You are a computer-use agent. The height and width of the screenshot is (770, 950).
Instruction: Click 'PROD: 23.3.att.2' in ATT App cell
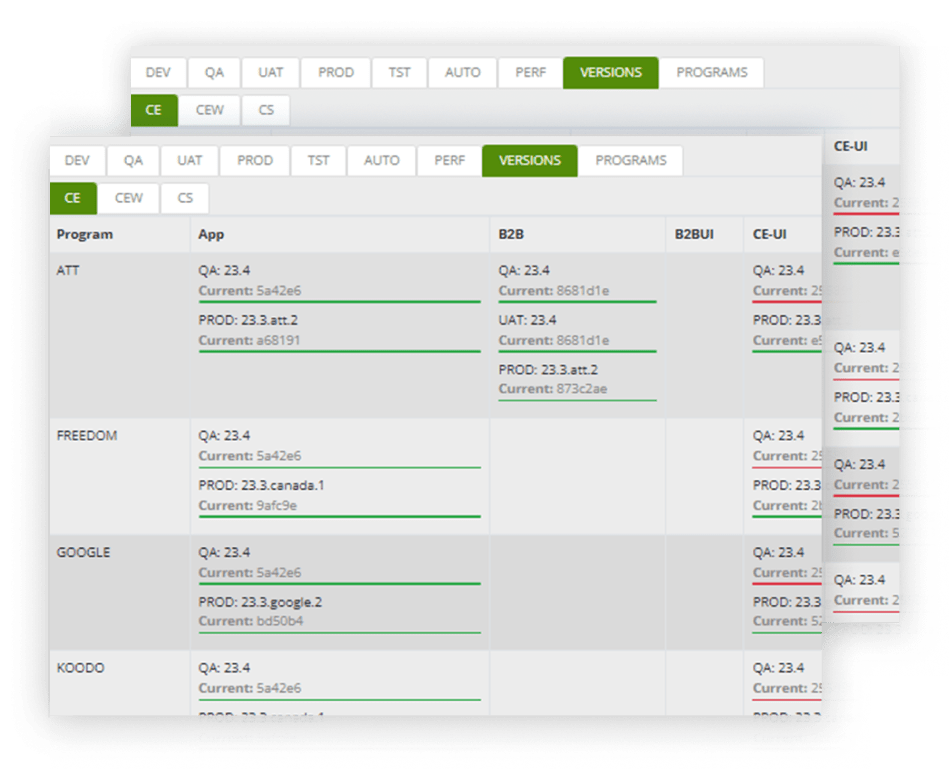coord(248,320)
